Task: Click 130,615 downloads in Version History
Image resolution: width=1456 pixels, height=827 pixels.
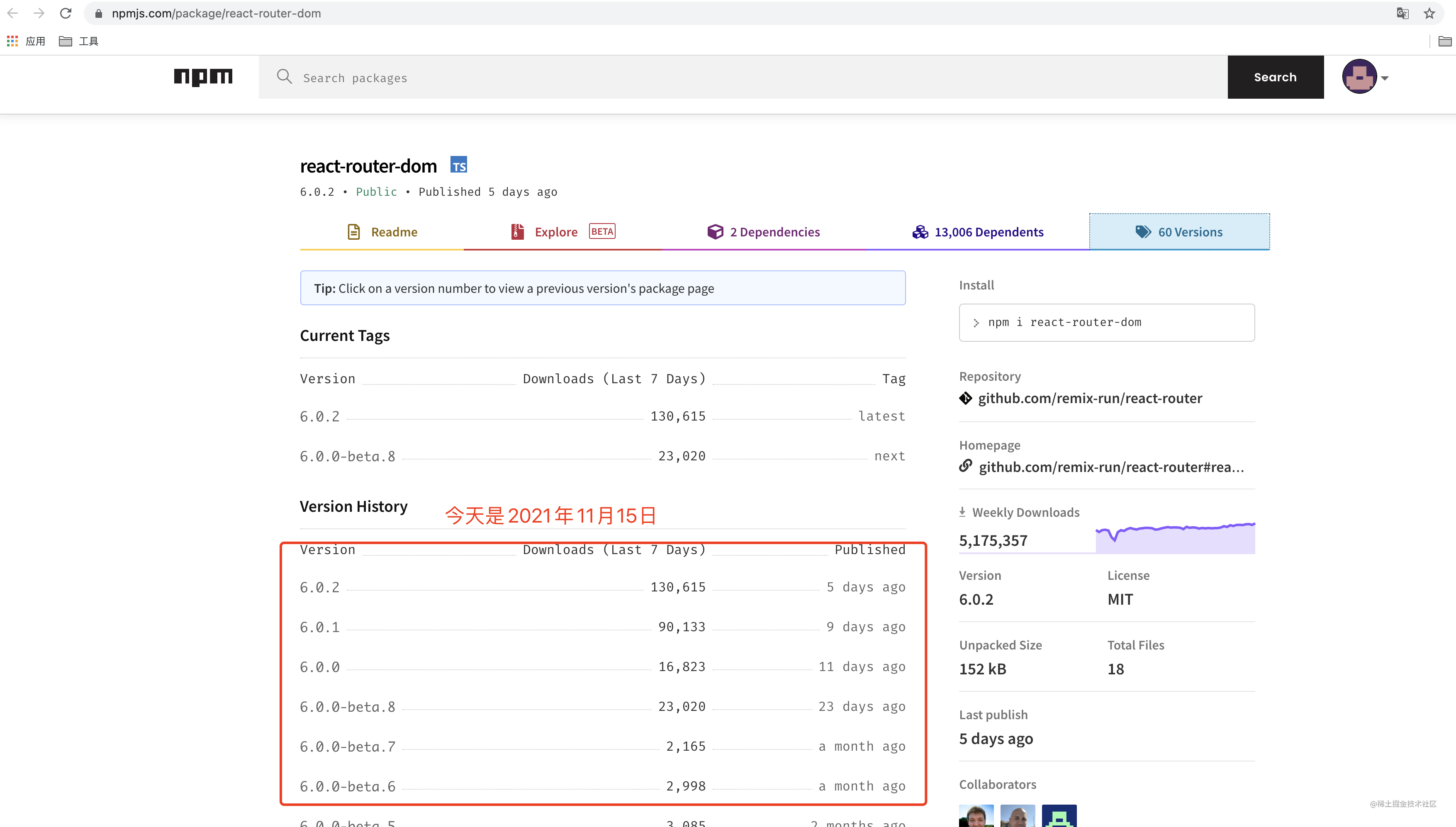Action: coord(678,587)
